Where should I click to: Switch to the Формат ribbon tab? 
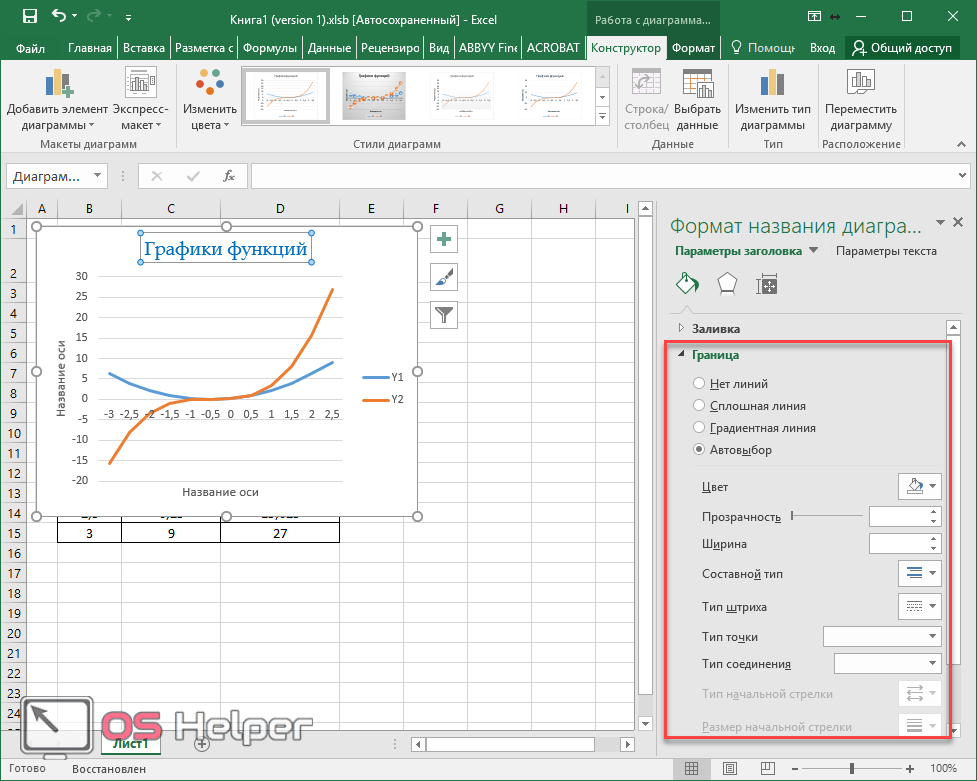tap(693, 48)
